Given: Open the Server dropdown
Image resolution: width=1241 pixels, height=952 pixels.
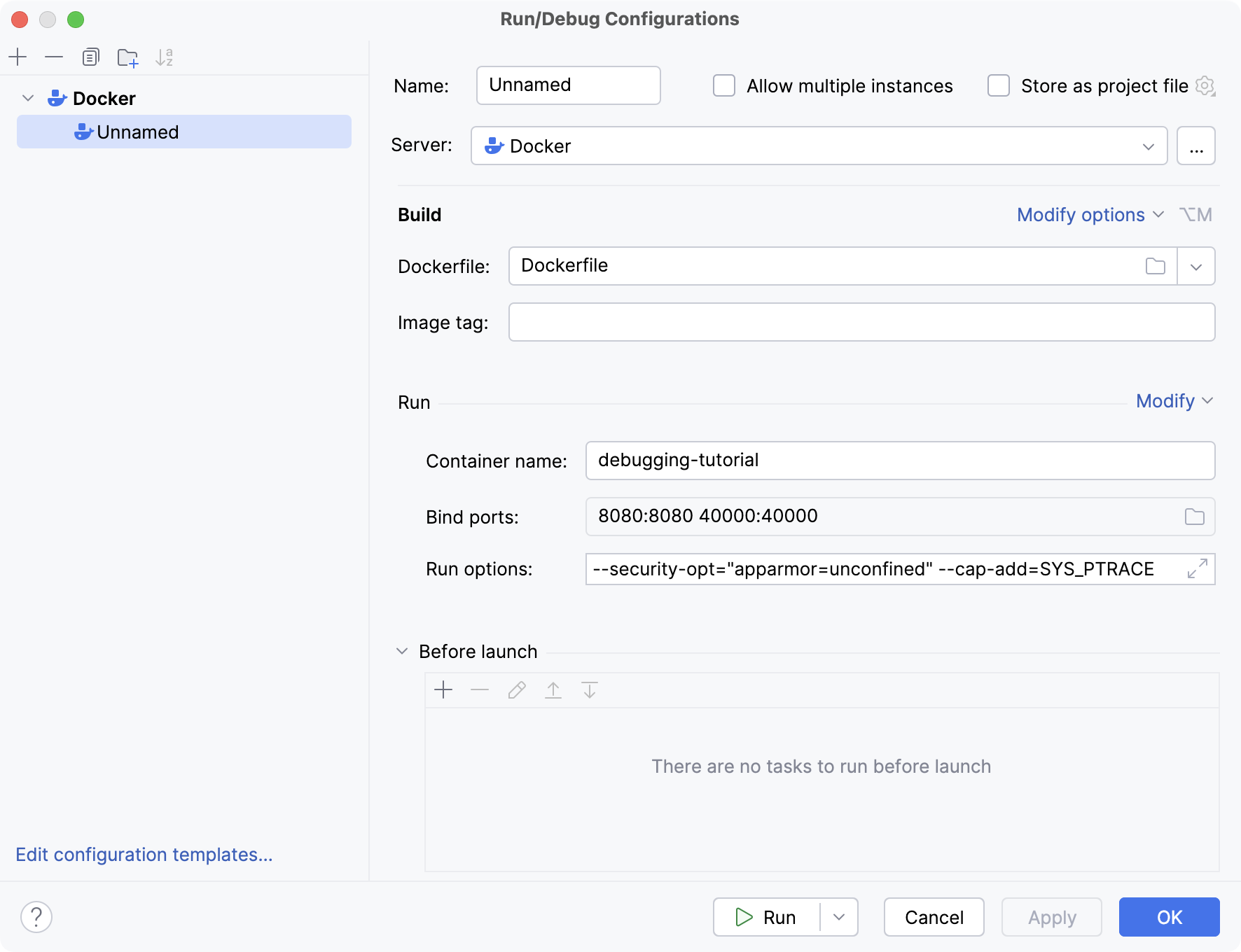Looking at the screenshot, I should [1147, 146].
